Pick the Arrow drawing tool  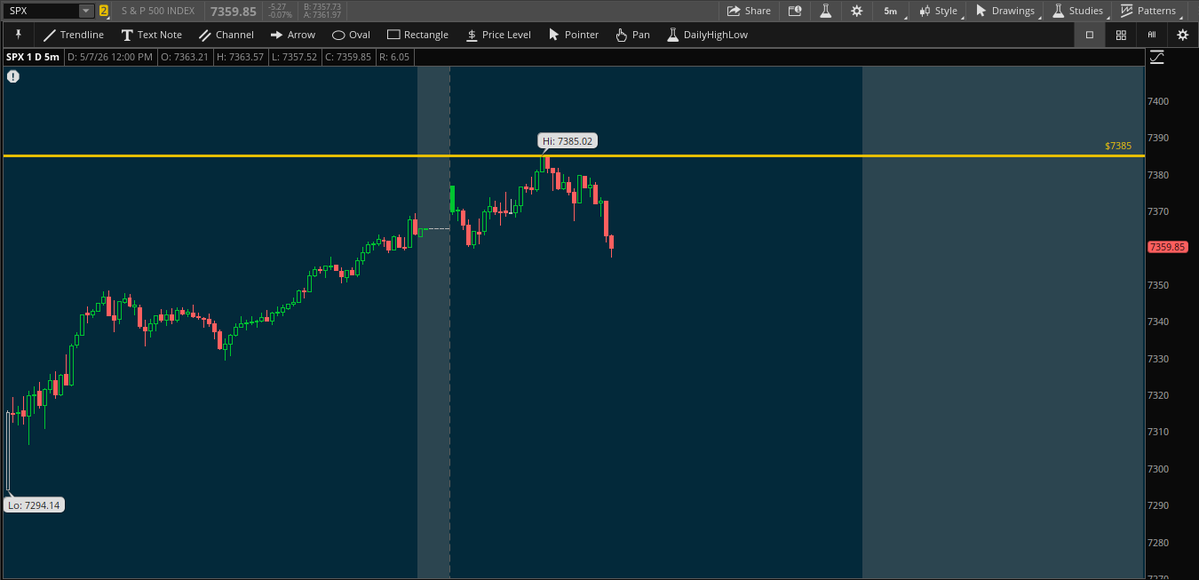[293, 34]
